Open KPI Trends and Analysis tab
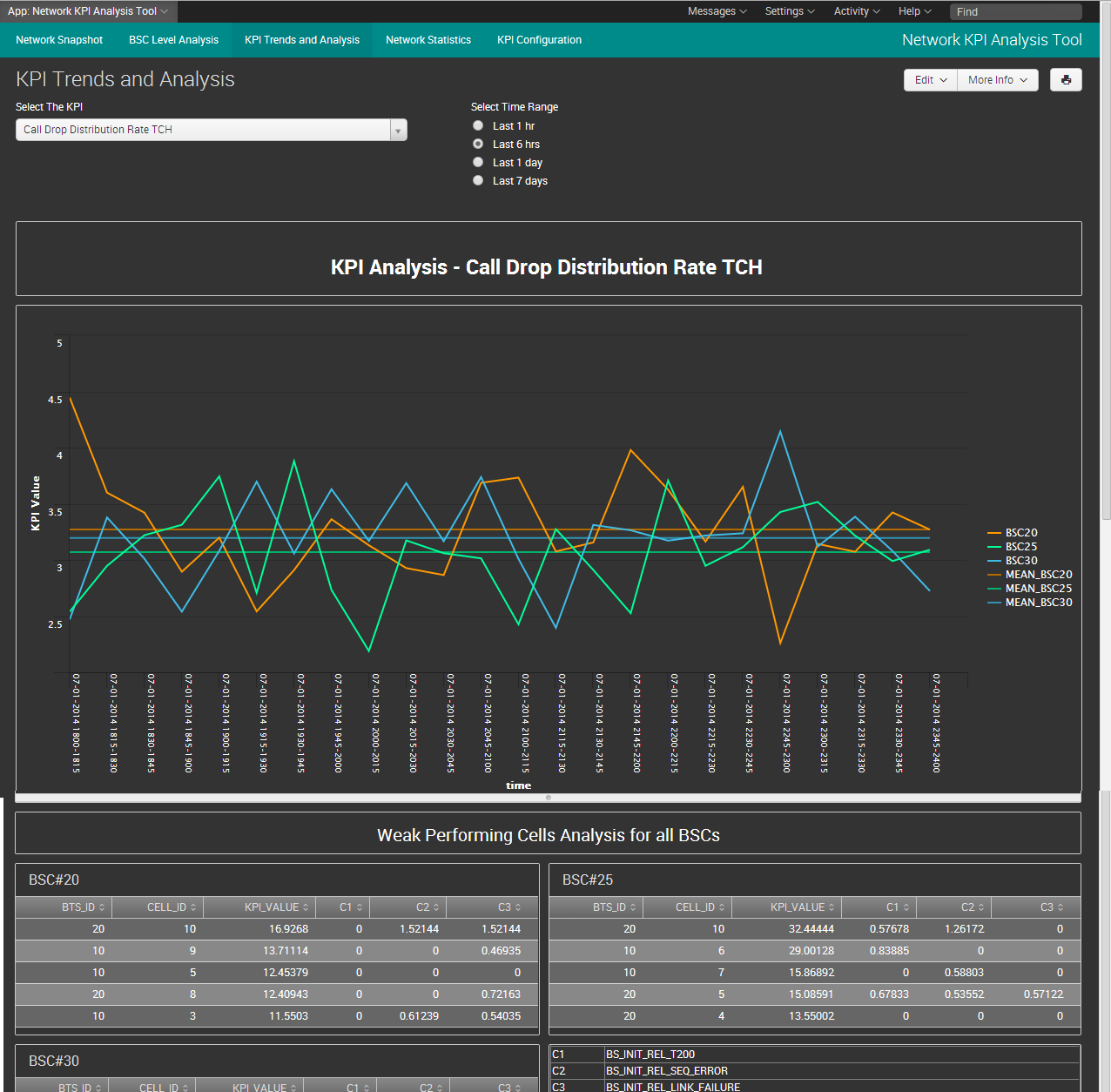The width and height of the screenshot is (1111, 1092). 302,40
